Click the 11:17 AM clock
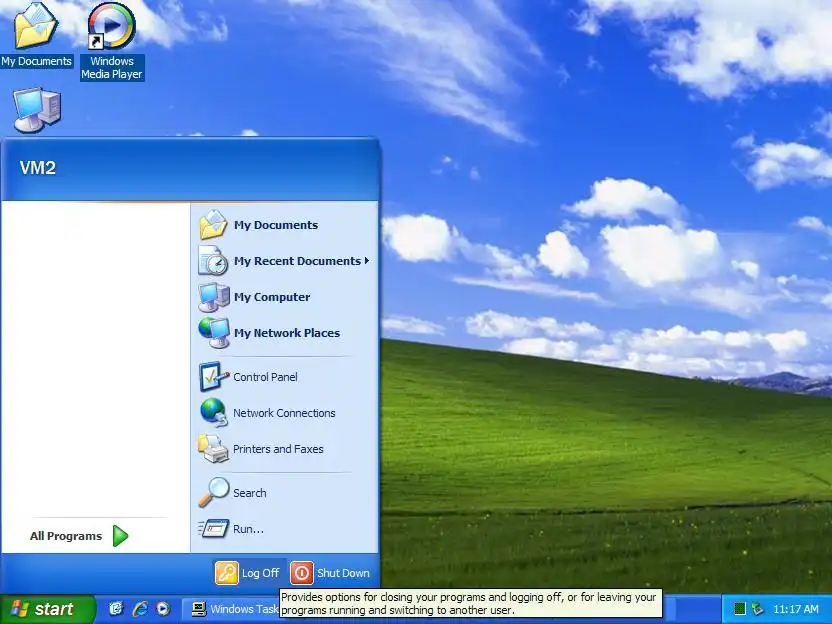 (x=795, y=609)
